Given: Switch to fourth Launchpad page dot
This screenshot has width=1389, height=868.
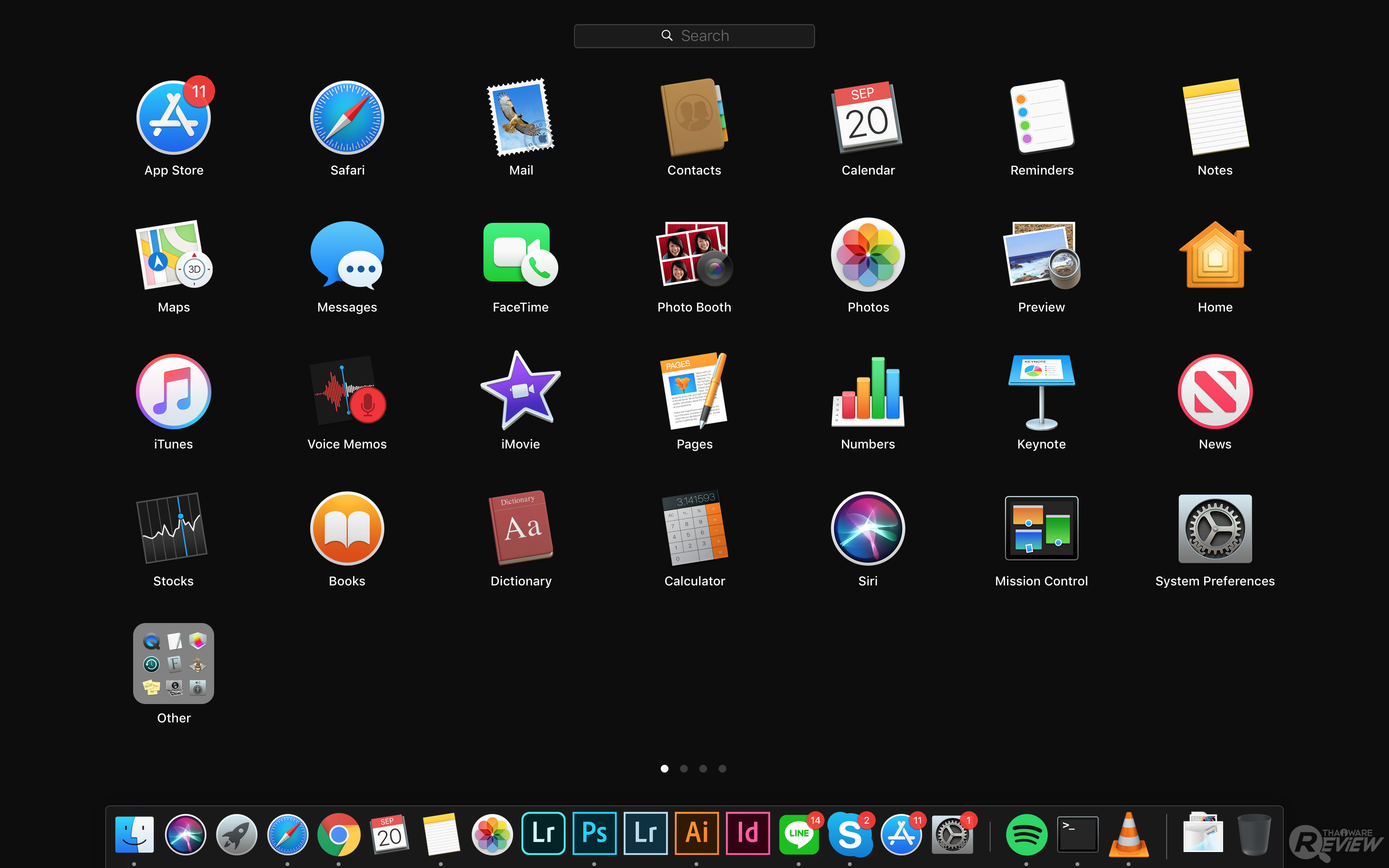Looking at the screenshot, I should [722, 769].
